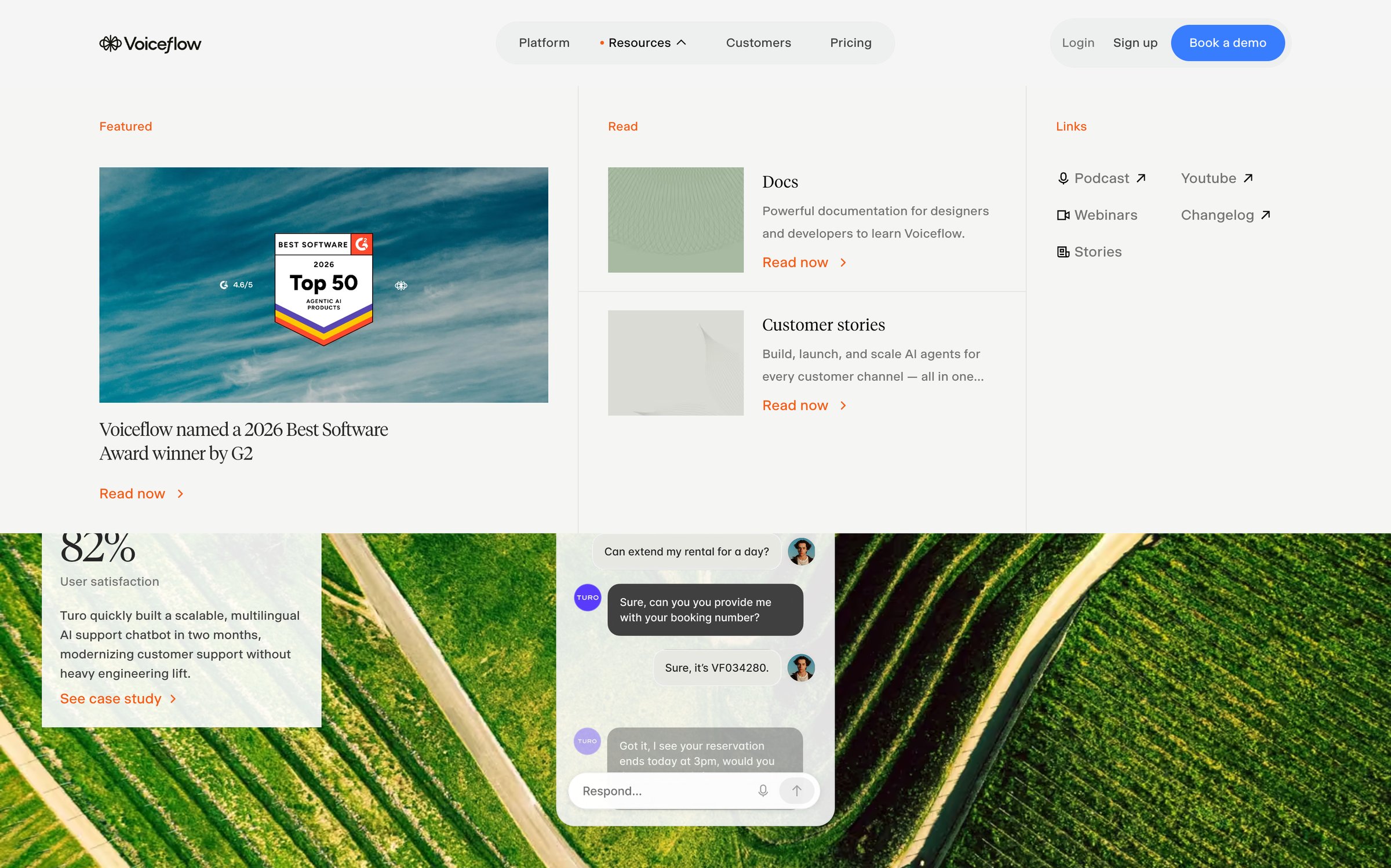1391x868 pixels.
Task: Click the 'User satisfaction' label
Action: click(x=110, y=582)
